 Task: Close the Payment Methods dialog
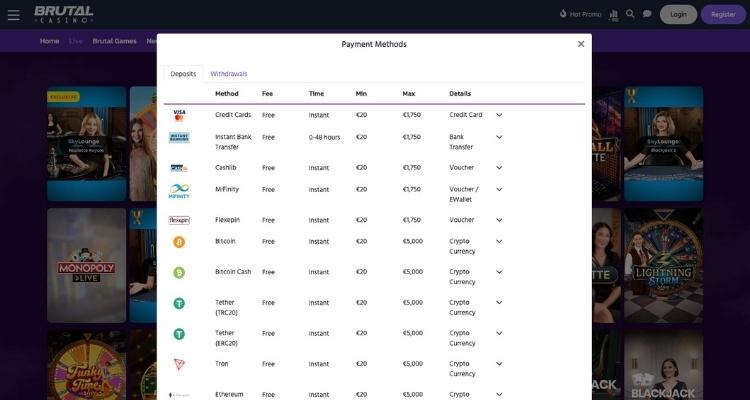(581, 44)
